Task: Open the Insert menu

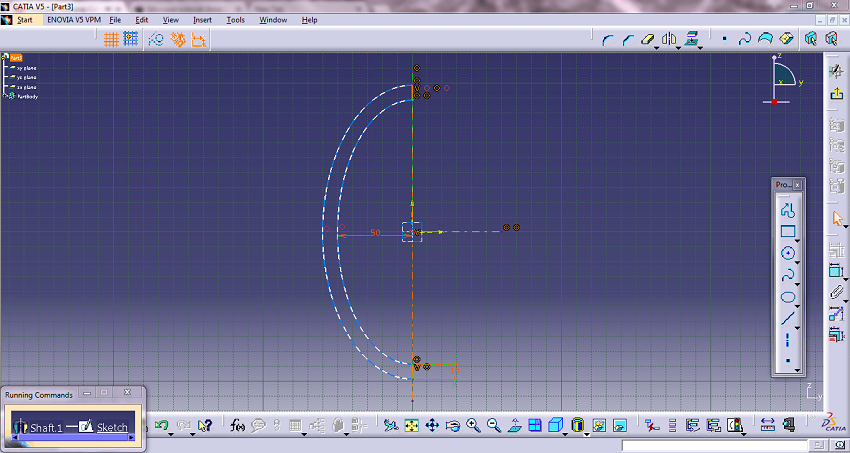Action: pyautogui.click(x=202, y=20)
